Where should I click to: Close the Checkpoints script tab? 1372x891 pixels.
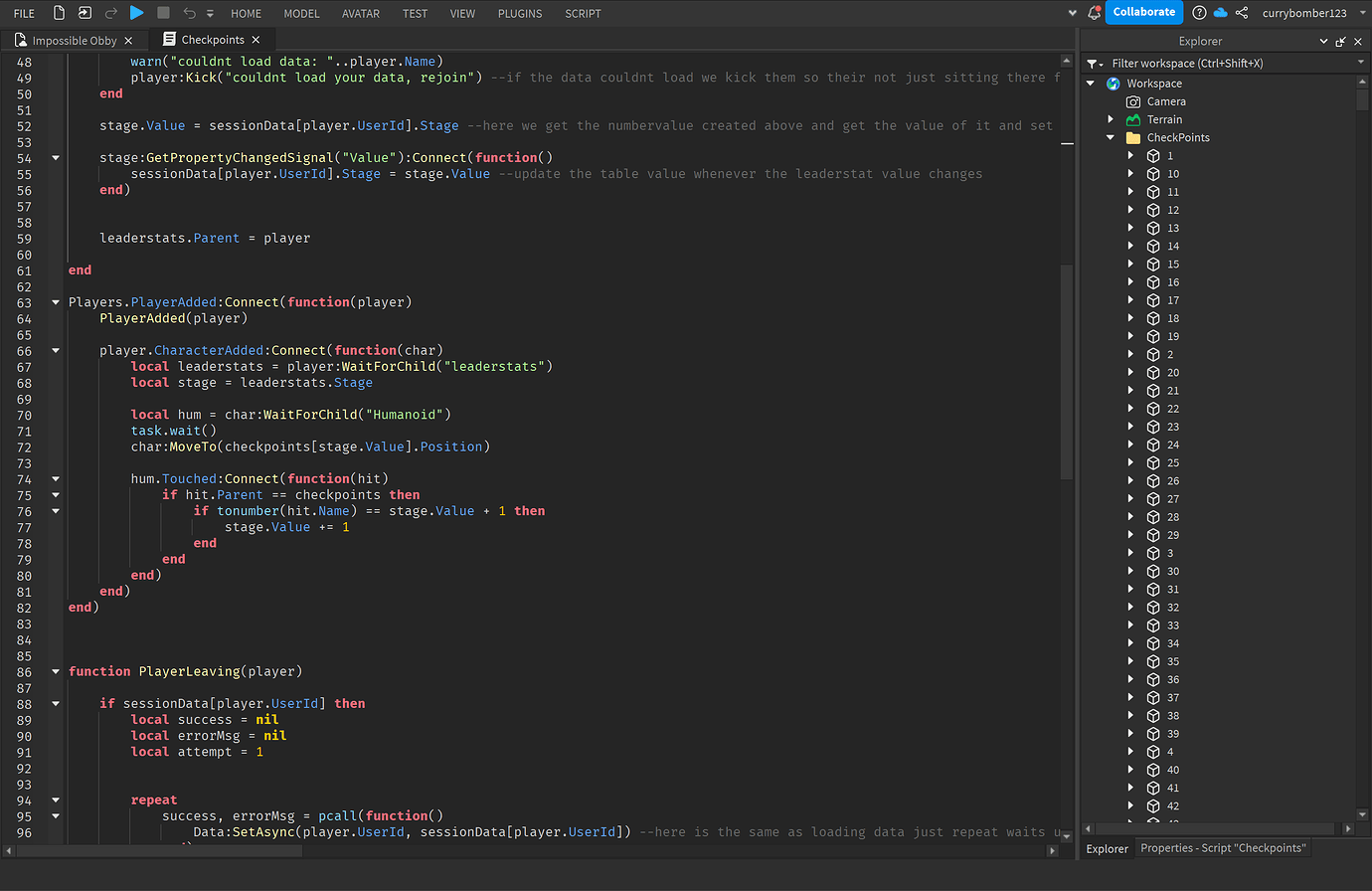click(256, 40)
